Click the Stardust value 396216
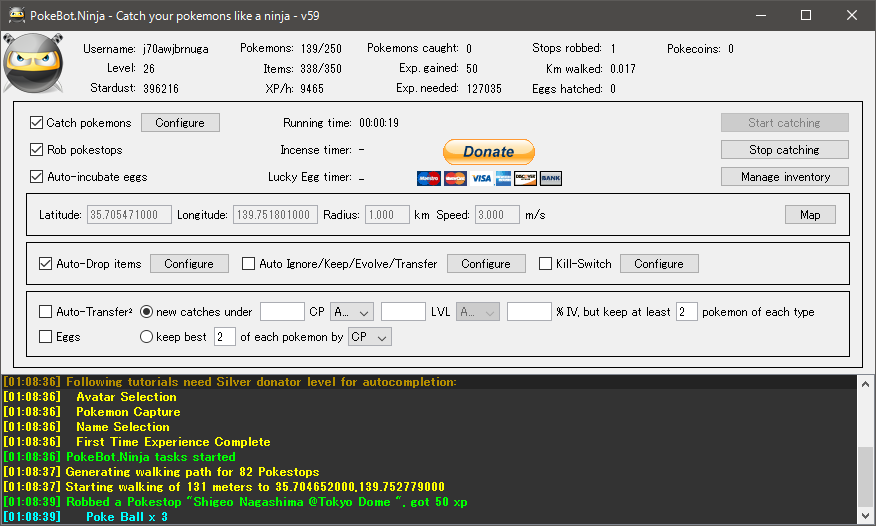The width and height of the screenshot is (876, 526). click(x=161, y=88)
